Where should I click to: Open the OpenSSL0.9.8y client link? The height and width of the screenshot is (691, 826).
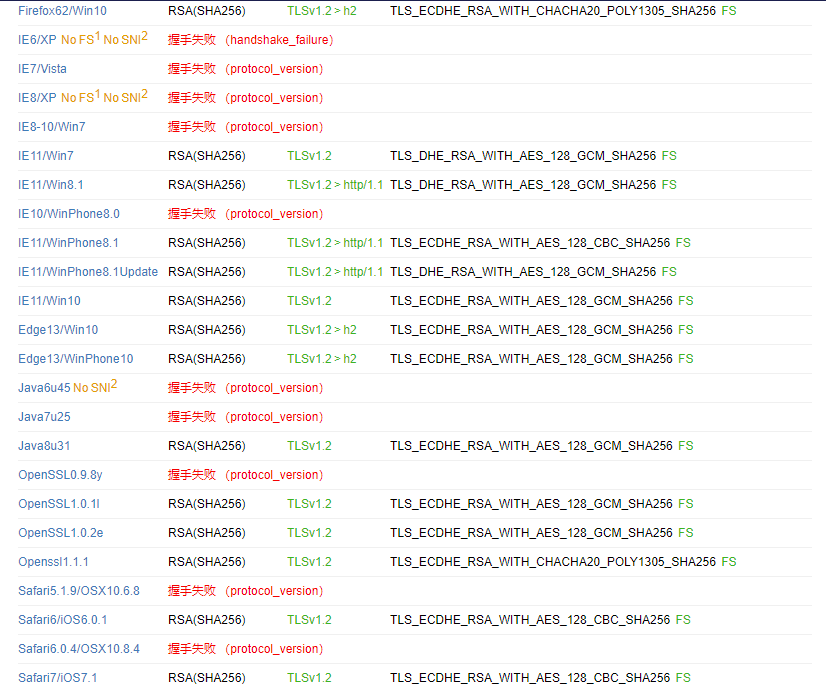pos(60,475)
